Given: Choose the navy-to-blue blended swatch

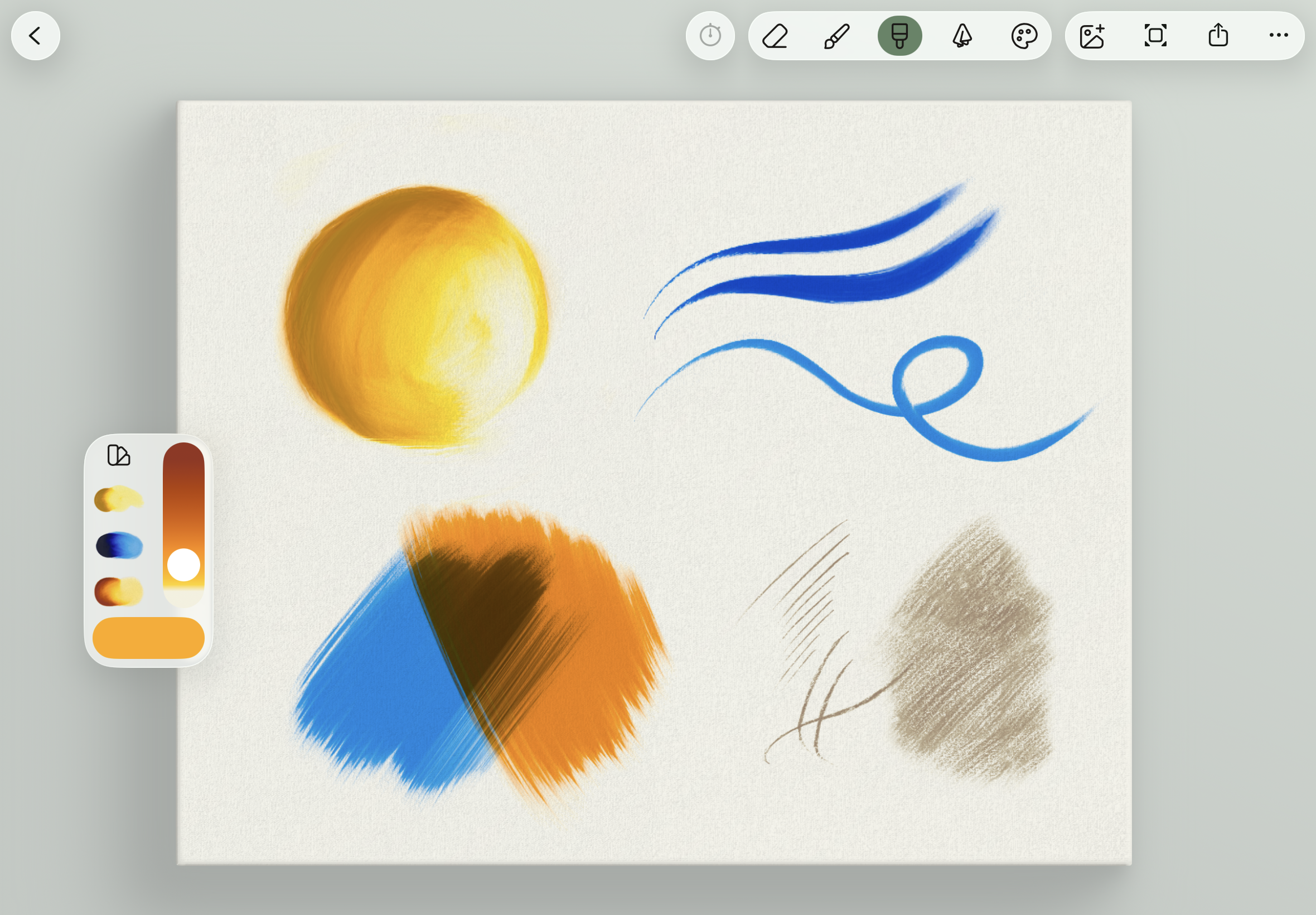Looking at the screenshot, I should pos(119,545).
